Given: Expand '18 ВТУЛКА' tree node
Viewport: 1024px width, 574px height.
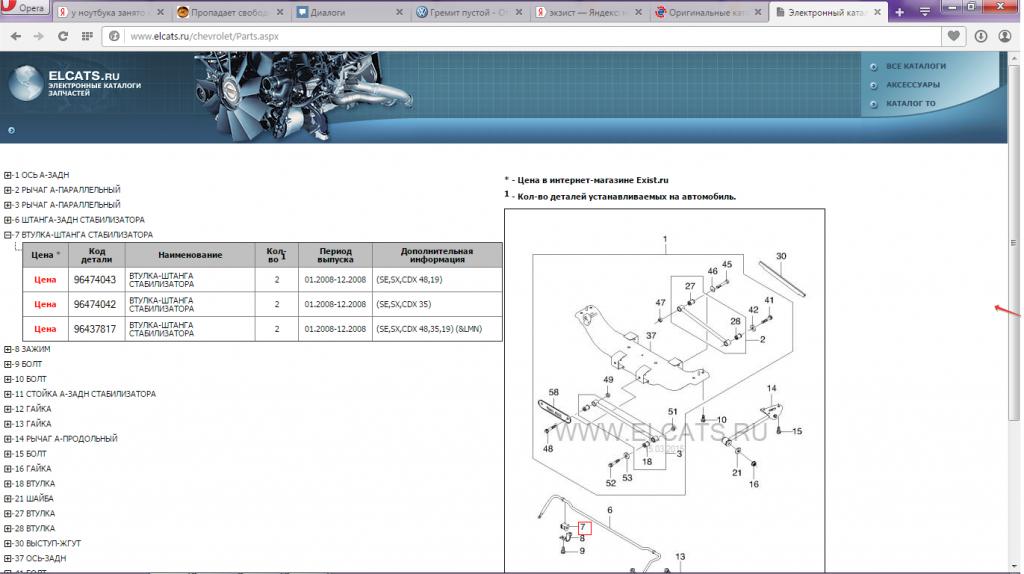Looking at the screenshot, I should point(8,484).
